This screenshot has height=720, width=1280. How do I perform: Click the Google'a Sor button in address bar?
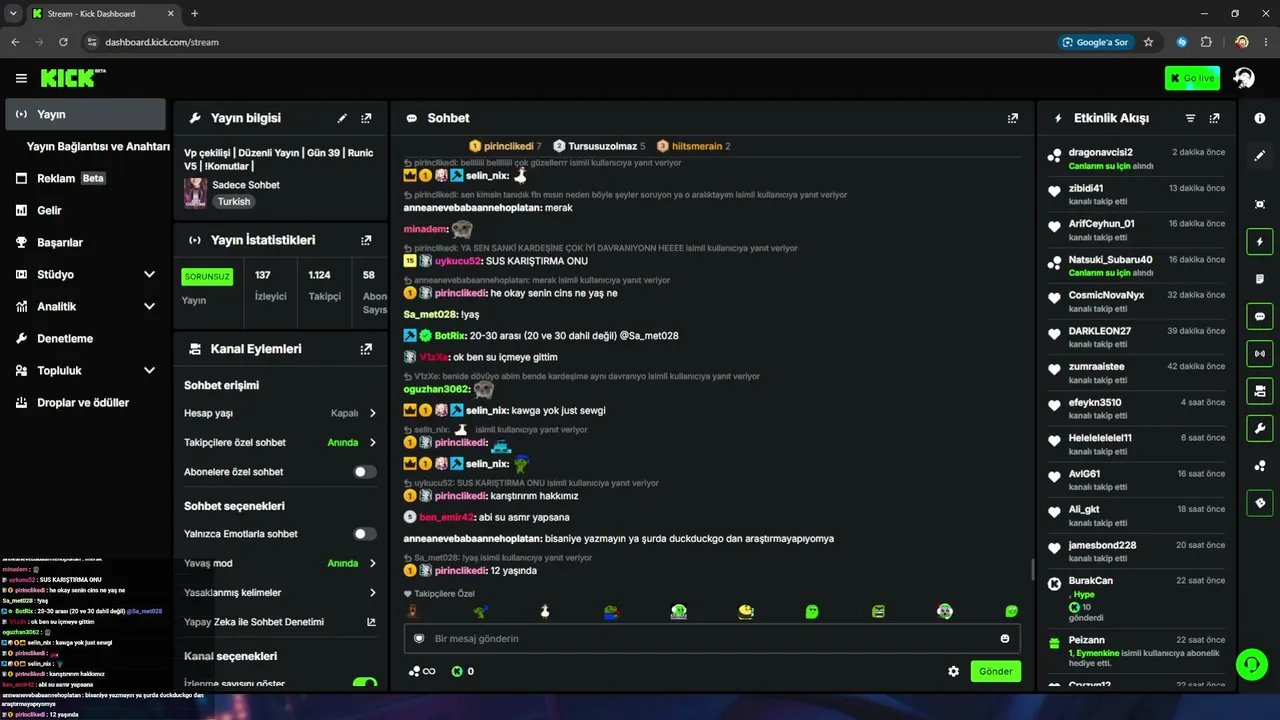[x=1096, y=42]
